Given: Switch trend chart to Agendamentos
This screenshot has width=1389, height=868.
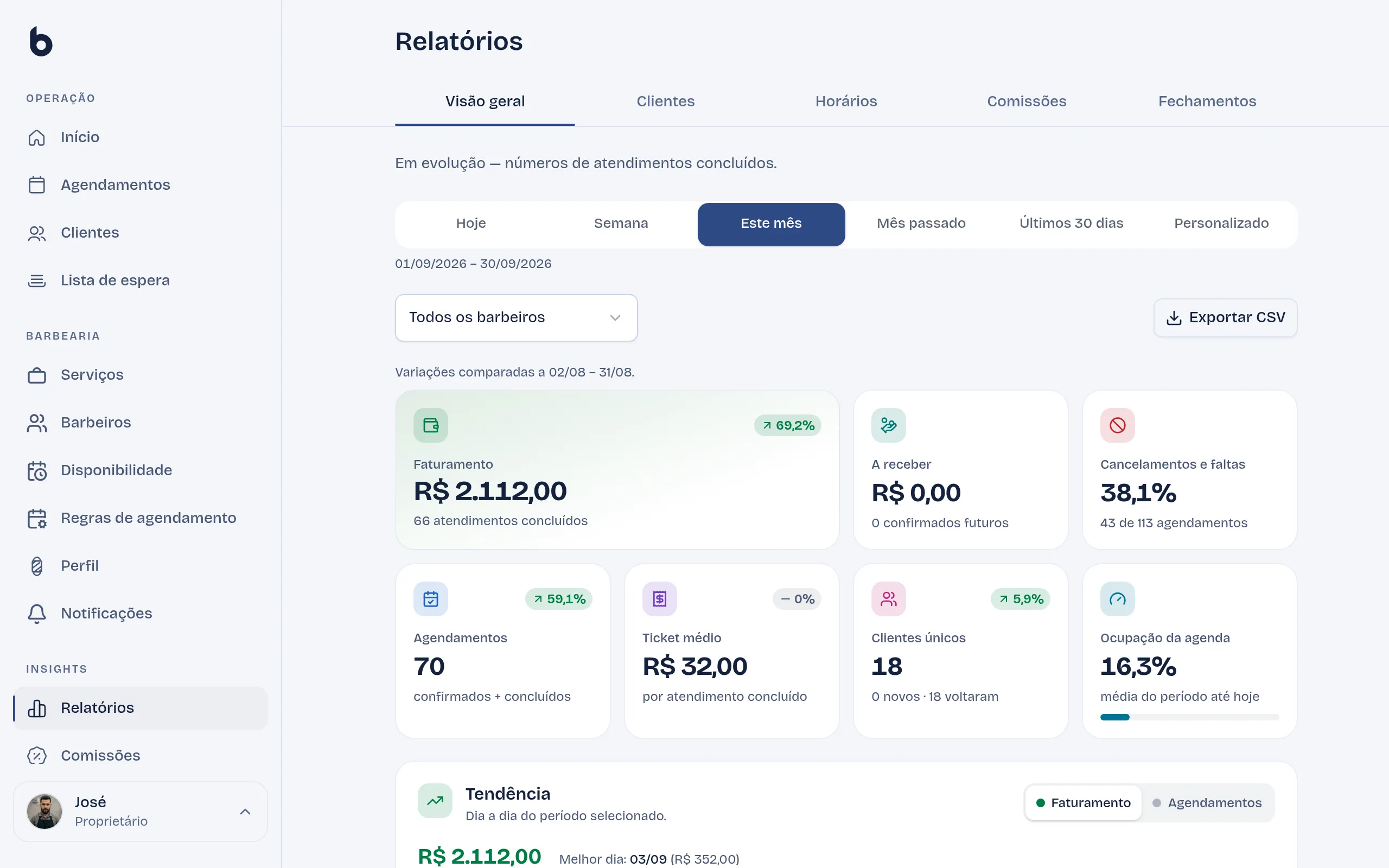Looking at the screenshot, I should 1207,802.
